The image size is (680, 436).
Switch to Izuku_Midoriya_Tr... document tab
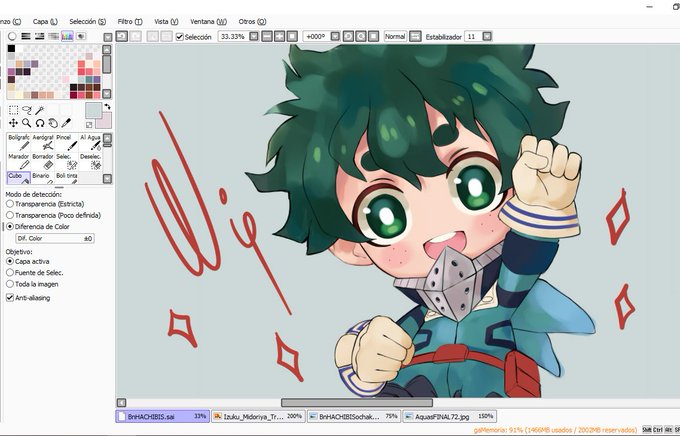coord(258,416)
